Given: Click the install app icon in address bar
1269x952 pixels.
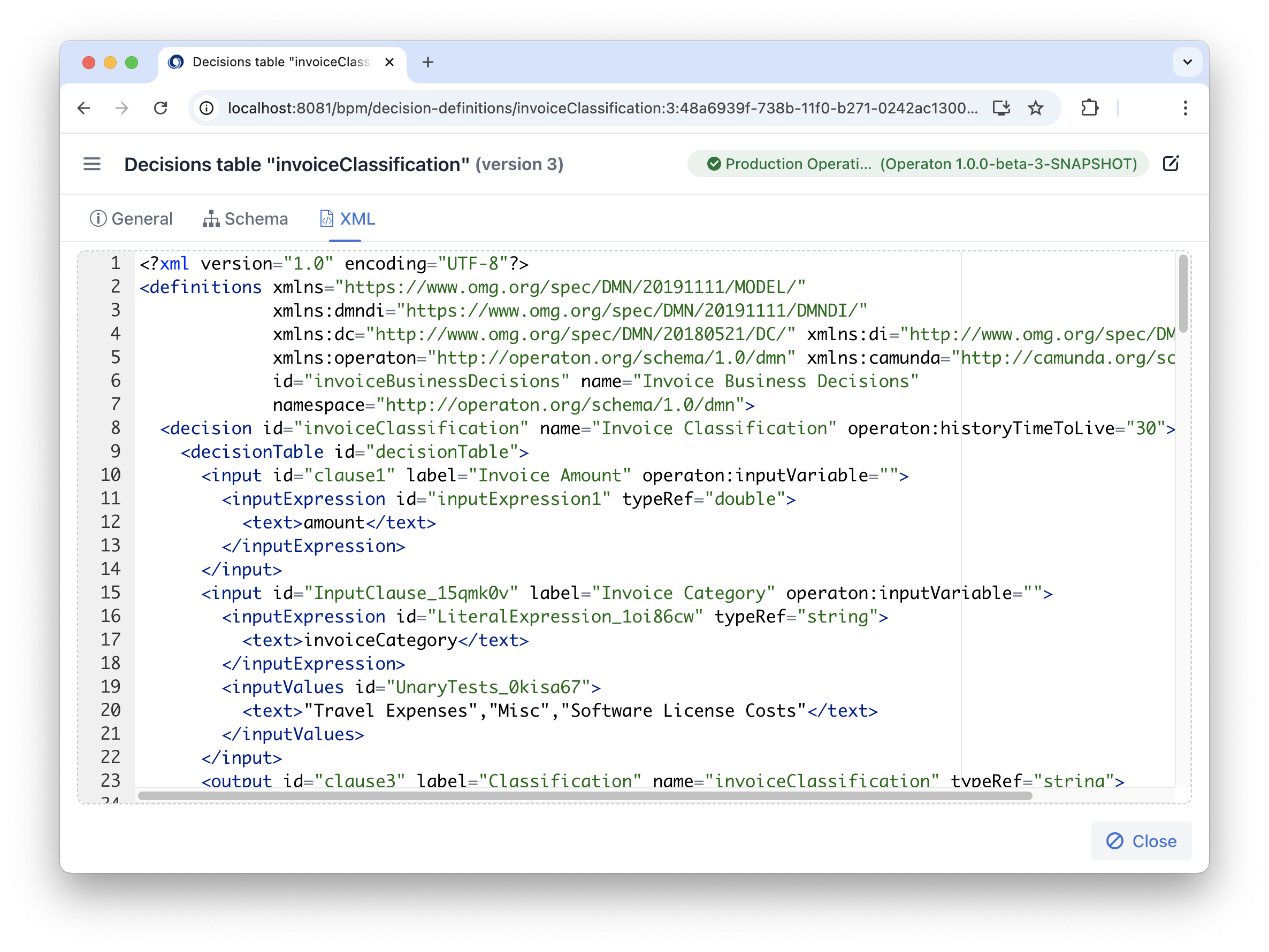Looking at the screenshot, I should pos(1001,108).
